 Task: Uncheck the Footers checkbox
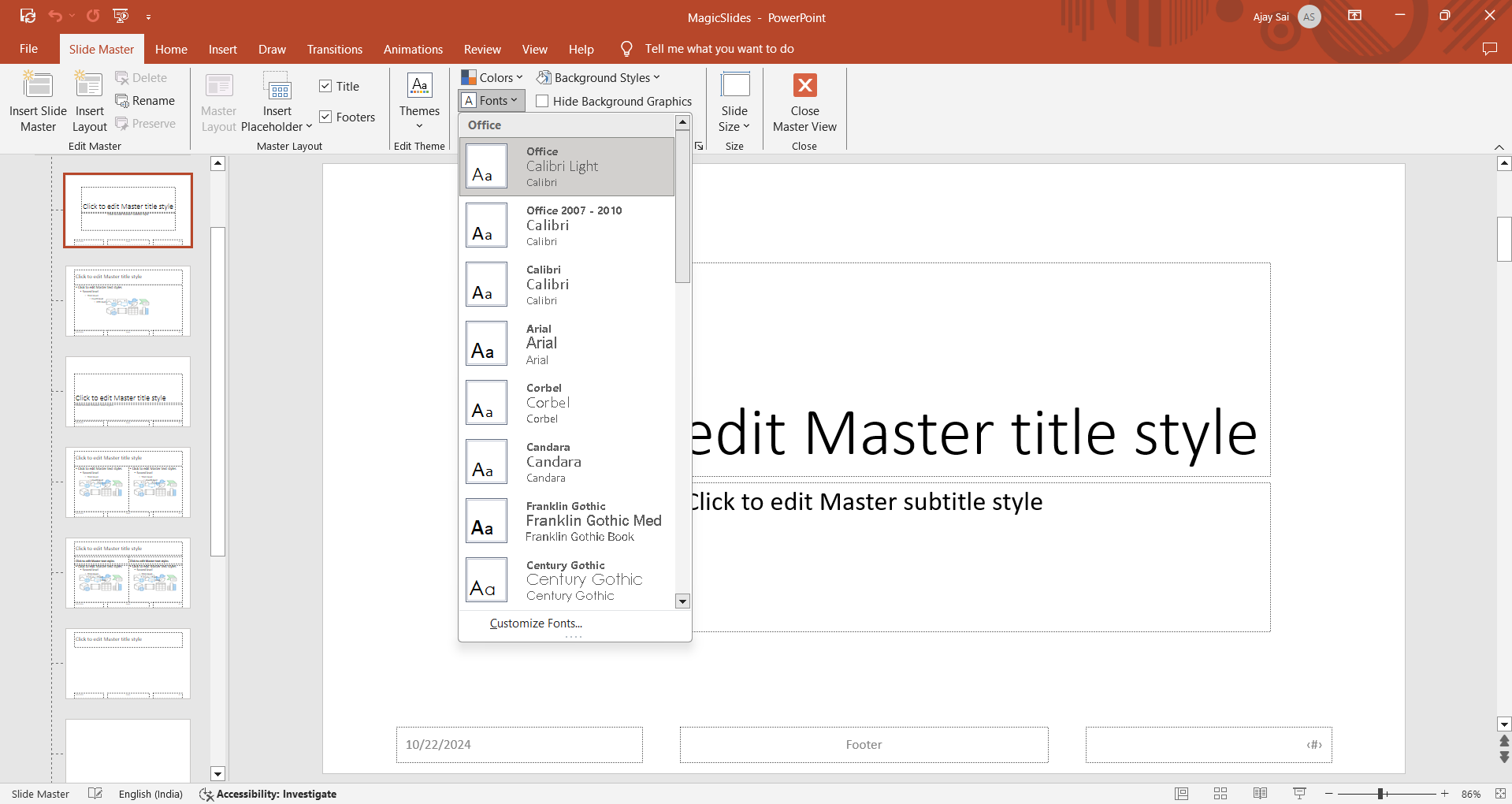click(x=325, y=117)
